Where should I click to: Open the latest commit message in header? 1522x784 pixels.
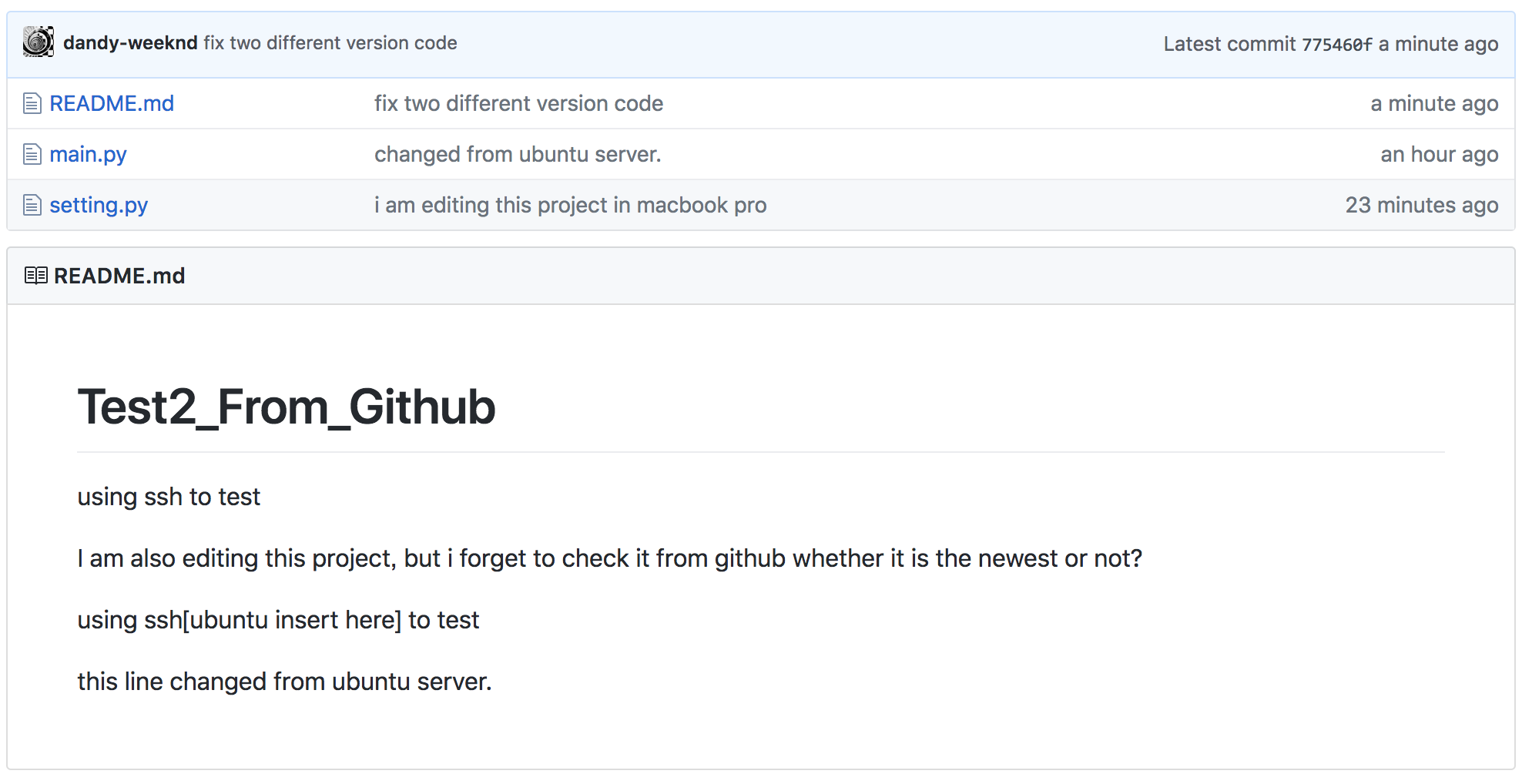tap(330, 43)
